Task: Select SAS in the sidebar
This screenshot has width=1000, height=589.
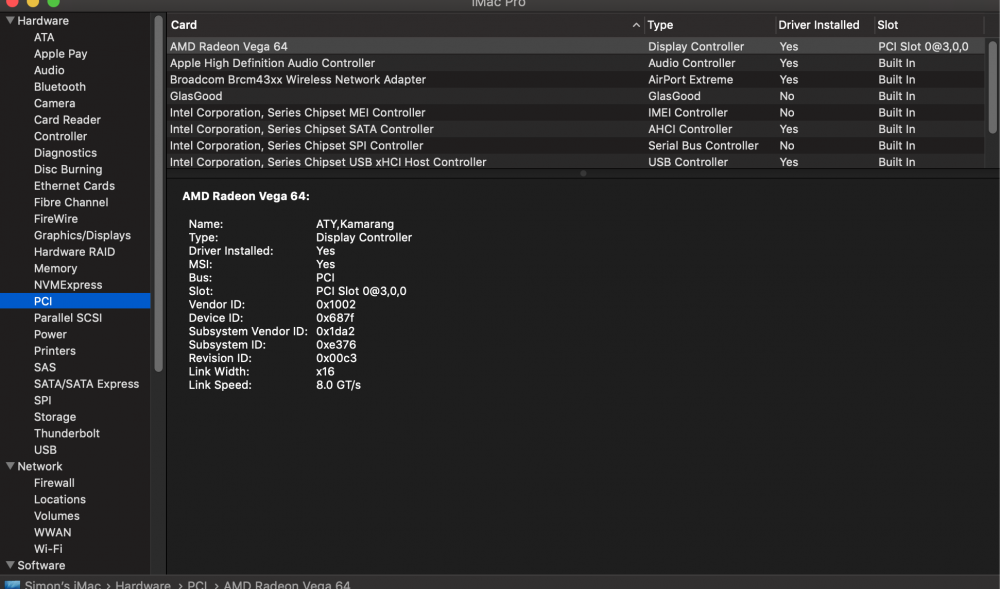Action: coord(45,367)
